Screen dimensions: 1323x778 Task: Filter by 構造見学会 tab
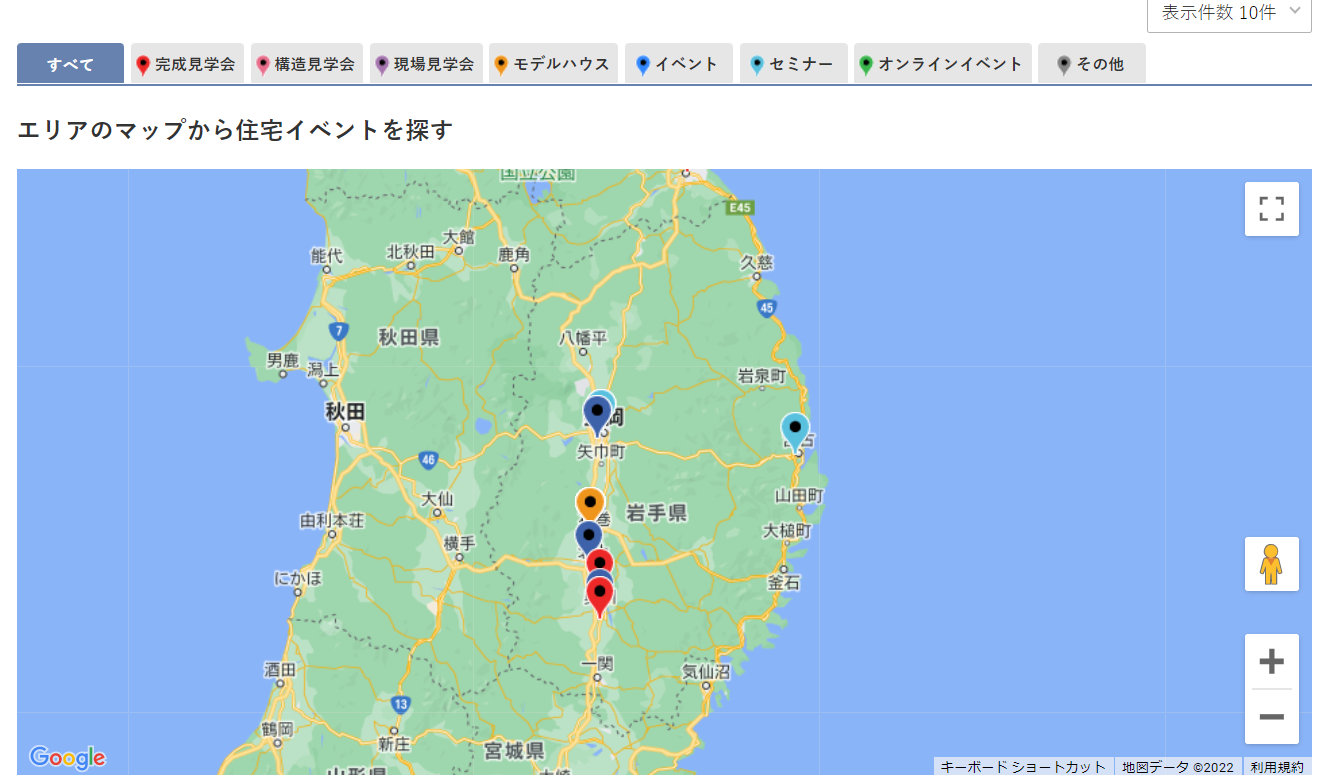point(307,64)
